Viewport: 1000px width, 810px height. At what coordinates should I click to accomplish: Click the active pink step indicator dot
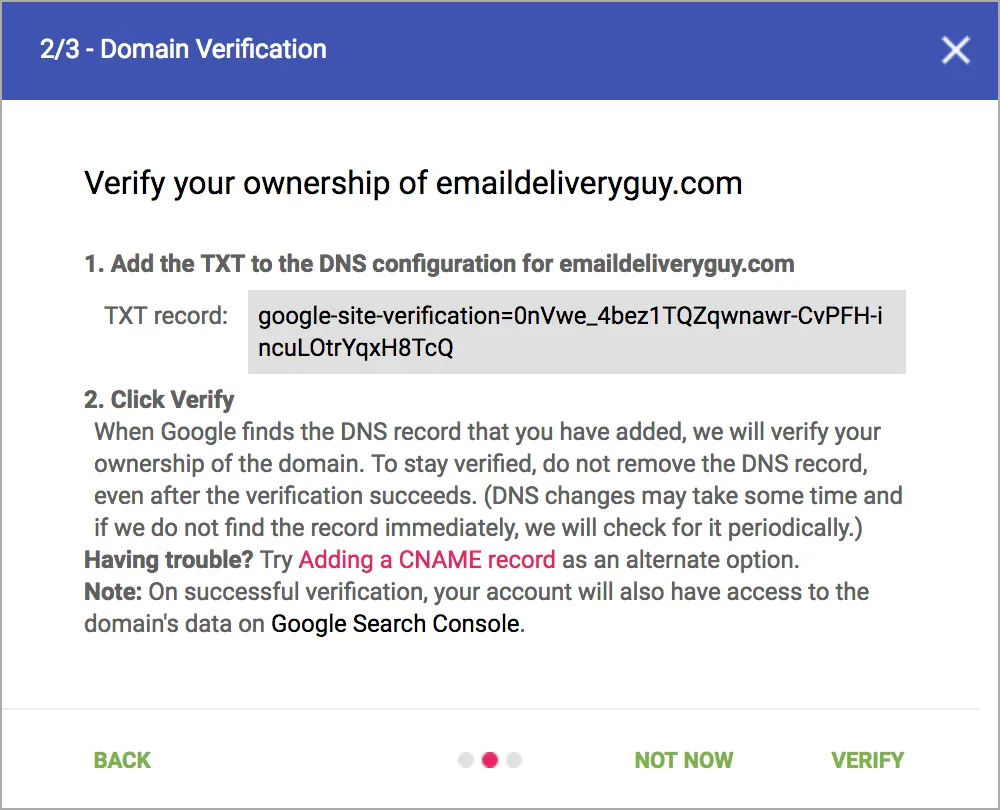coord(490,760)
